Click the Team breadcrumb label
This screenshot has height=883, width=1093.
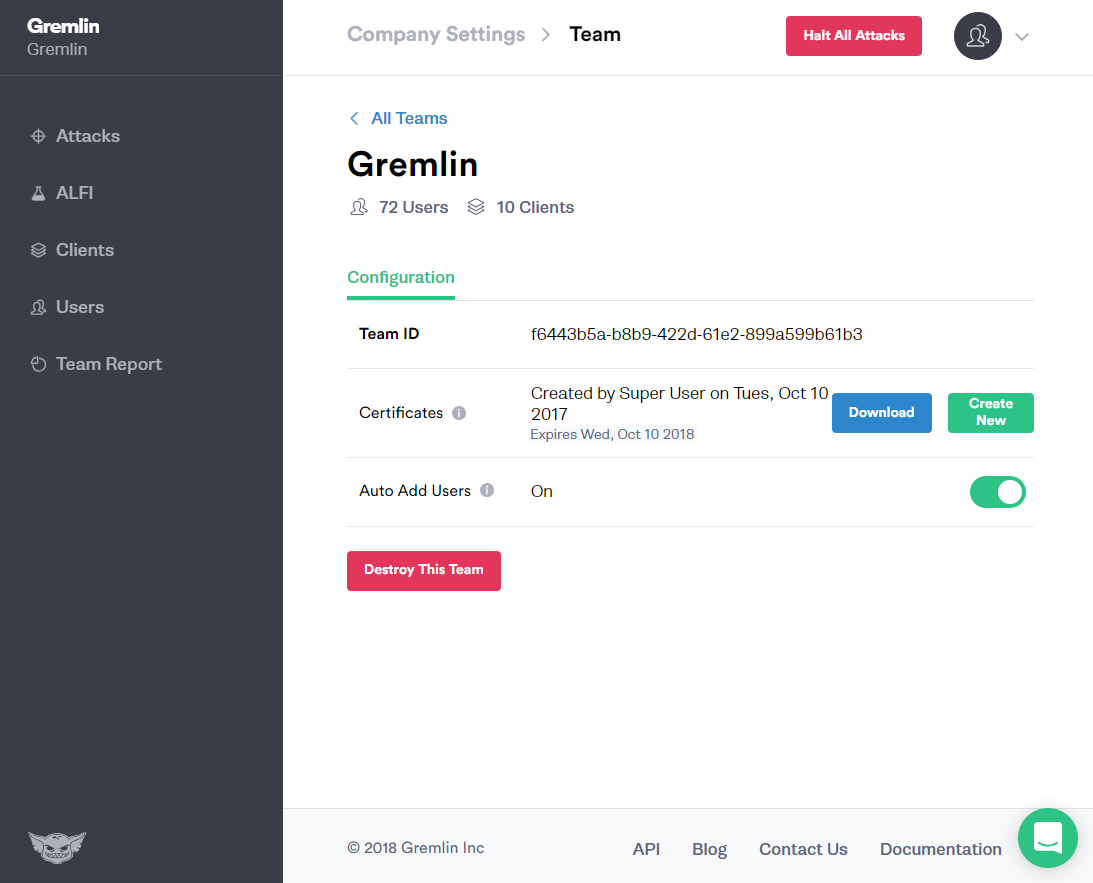[x=595, y=35]
